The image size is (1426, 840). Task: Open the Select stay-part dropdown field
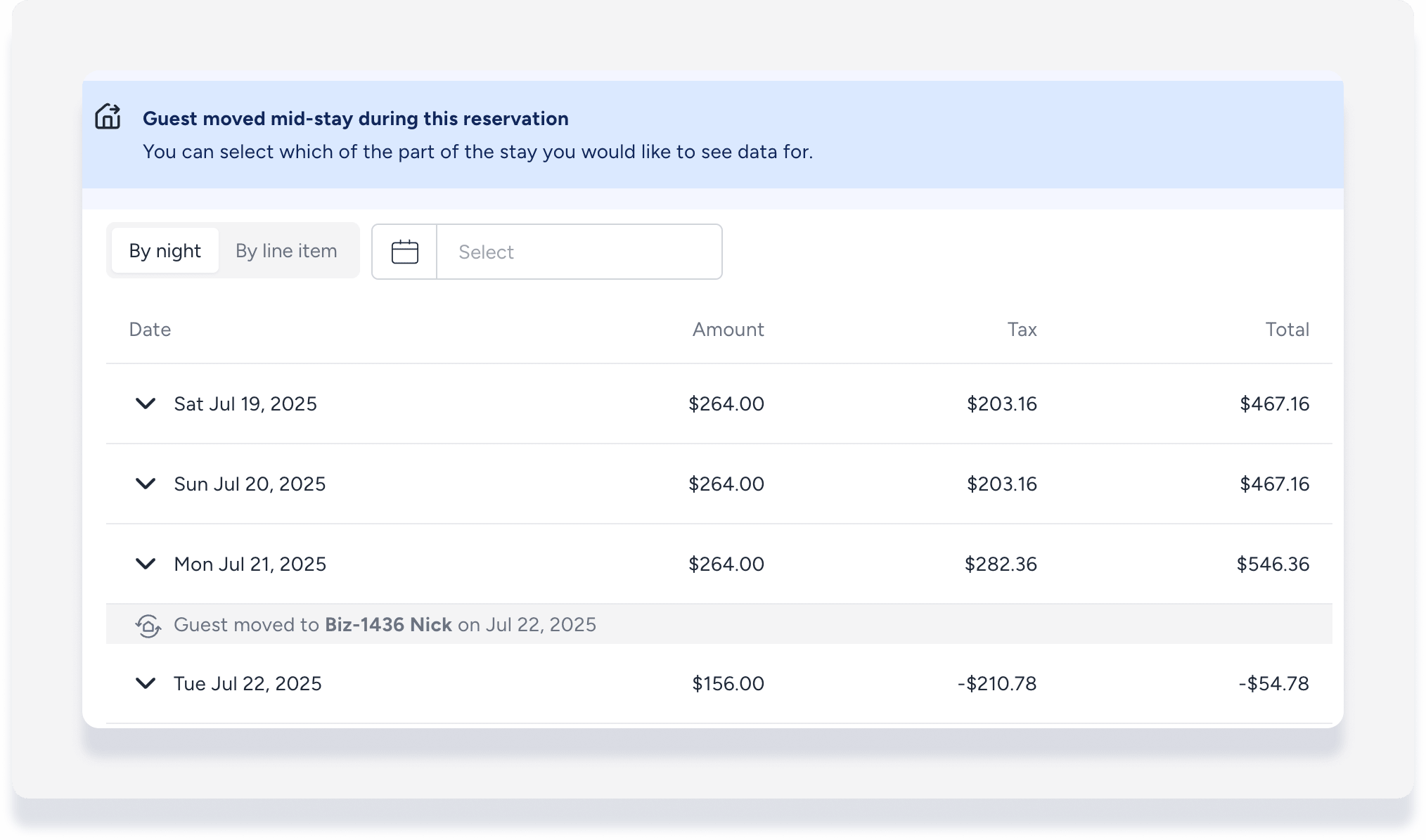coord(579,252)
